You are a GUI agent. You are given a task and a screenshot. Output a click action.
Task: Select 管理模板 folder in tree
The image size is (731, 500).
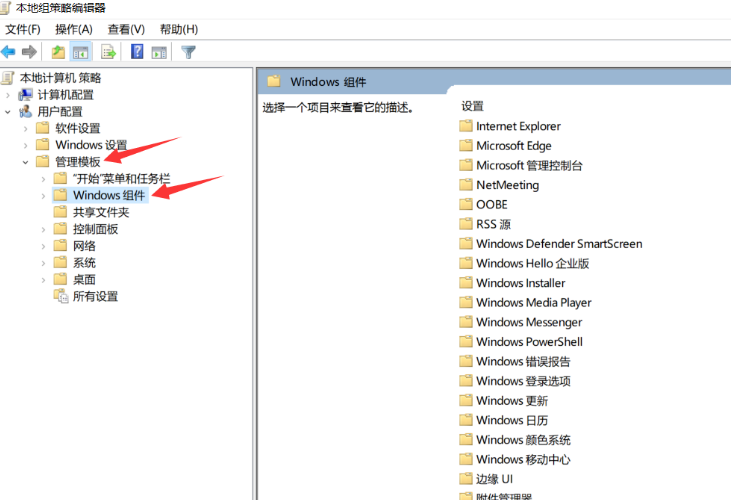[x=77, y=162]
